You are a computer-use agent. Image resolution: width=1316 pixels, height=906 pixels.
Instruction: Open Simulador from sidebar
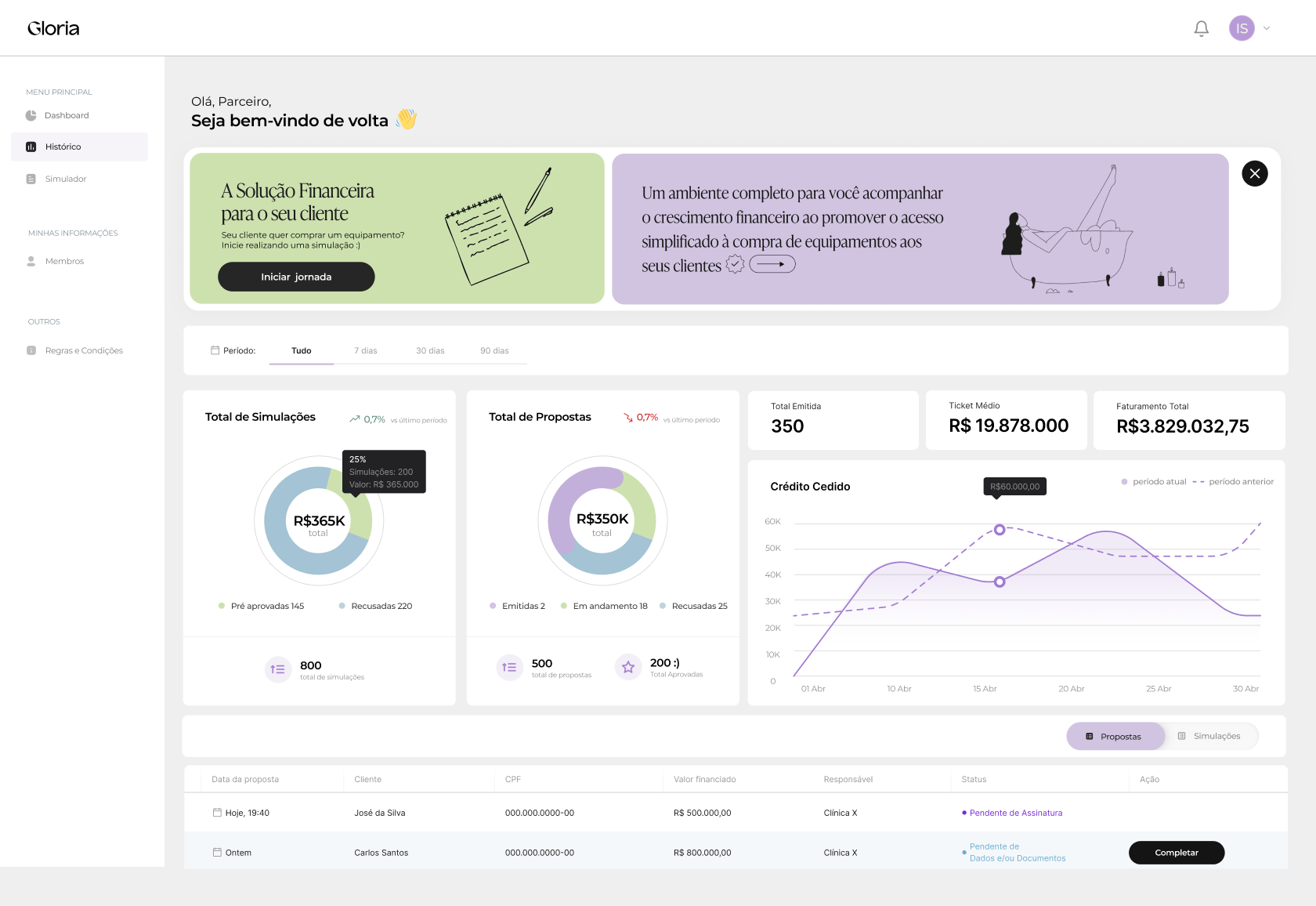click(x=66, y=179)
